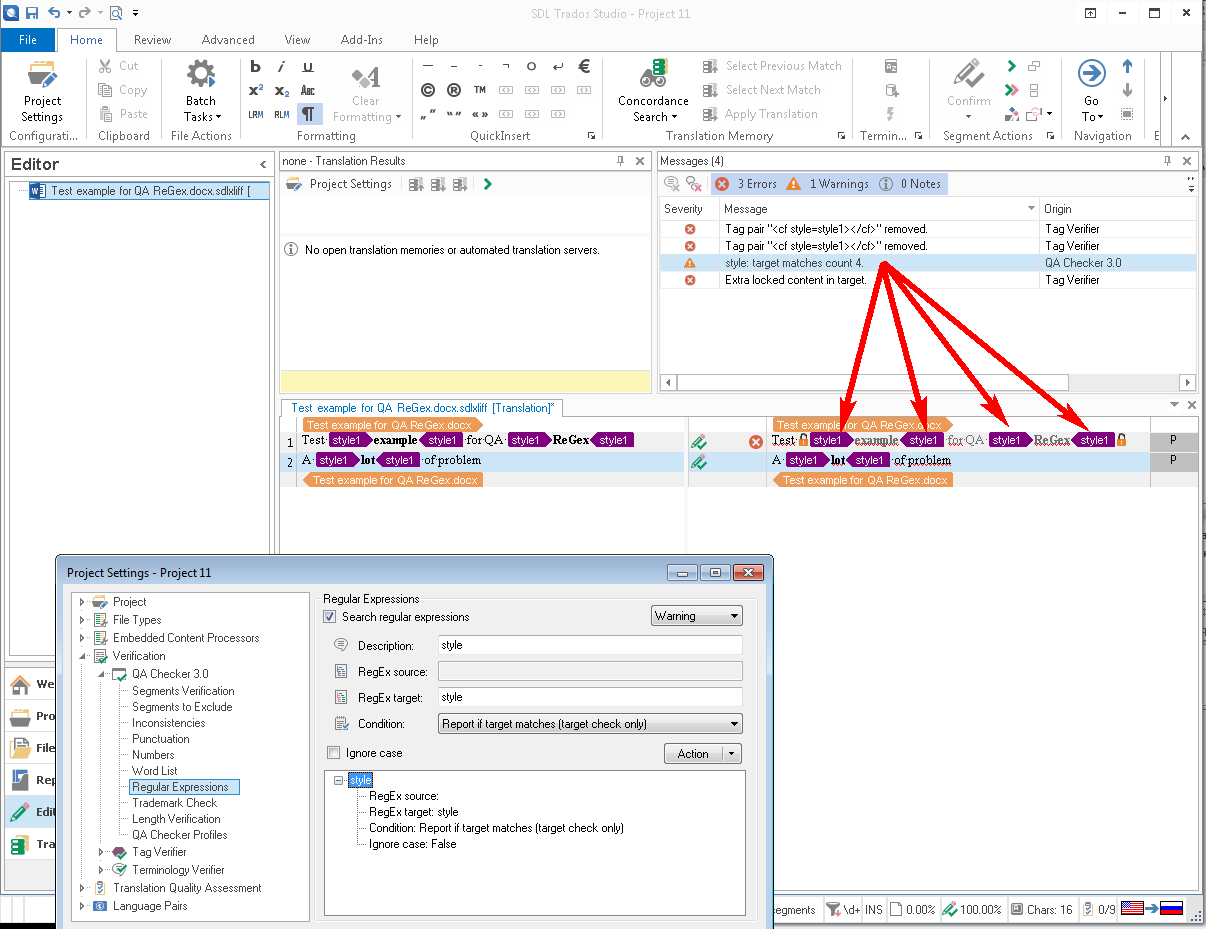Select the Test example document tab
The width and height of the screenshot is (1206, 929).
pyautogui.click(x=422, y=408)
